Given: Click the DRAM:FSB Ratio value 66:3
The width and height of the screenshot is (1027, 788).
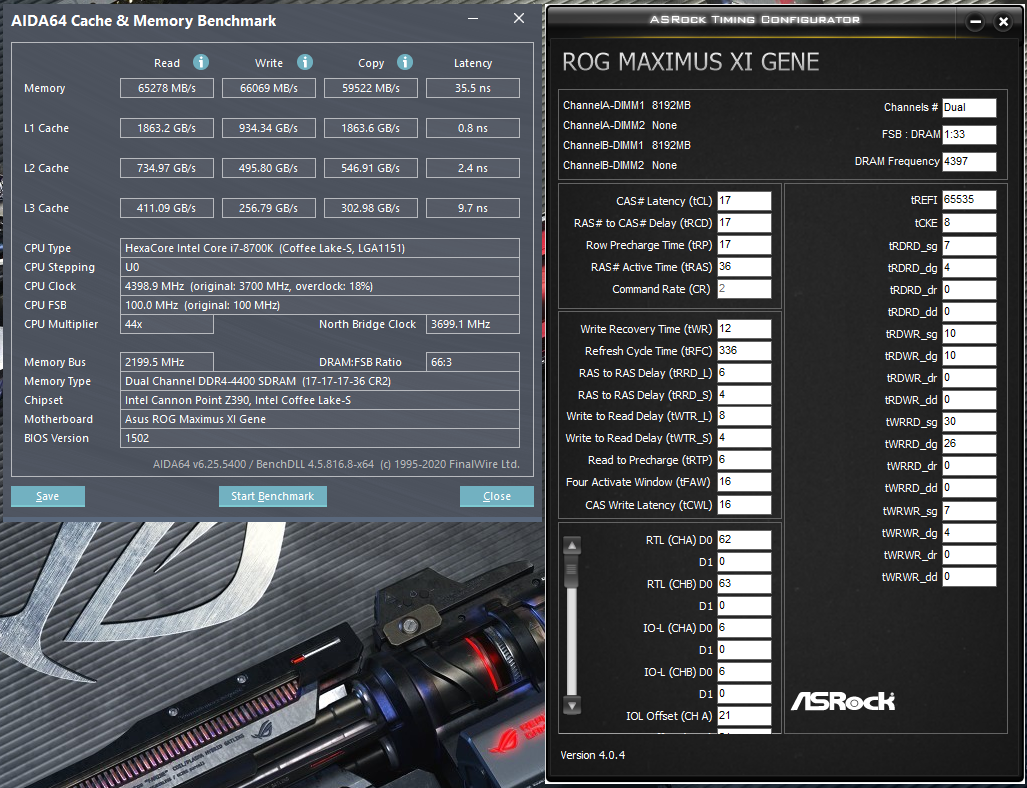Looking at the screenshot, I should tap(473, 362).
